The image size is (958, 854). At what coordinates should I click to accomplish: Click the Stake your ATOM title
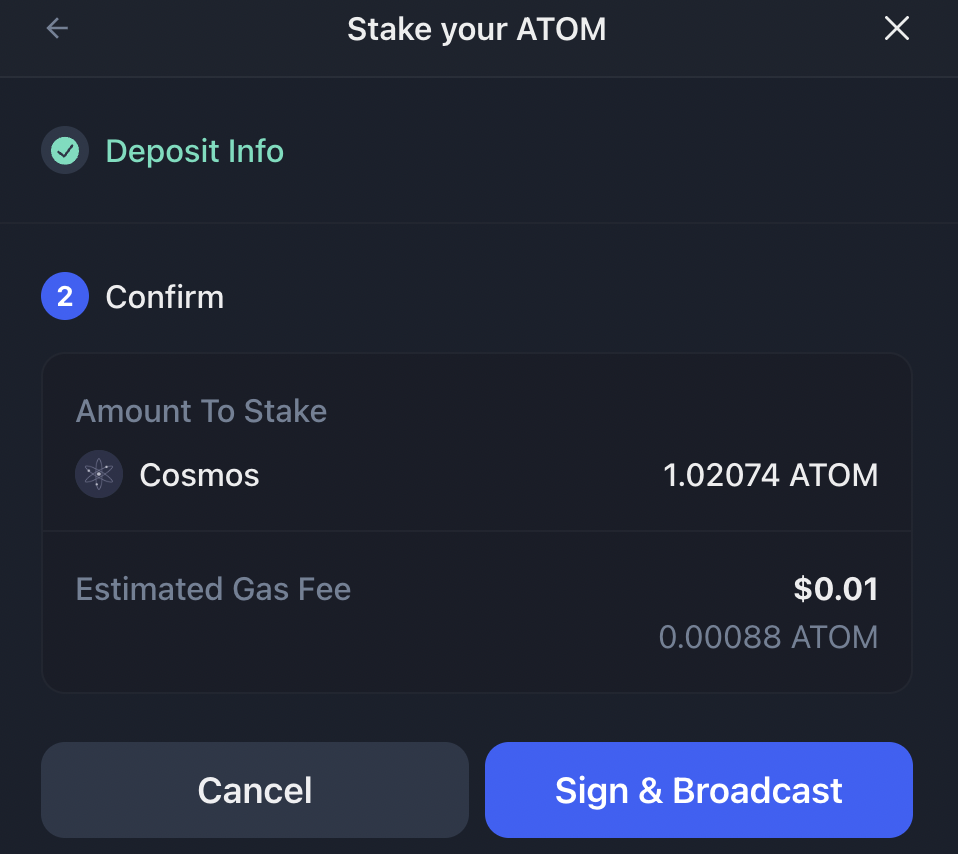pos(477,29)
